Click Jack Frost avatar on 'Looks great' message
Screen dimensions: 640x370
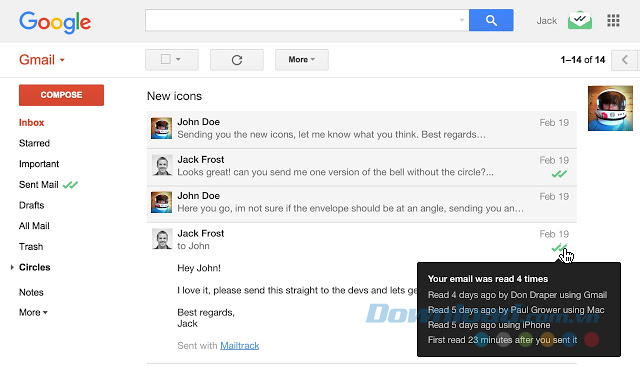162,165
